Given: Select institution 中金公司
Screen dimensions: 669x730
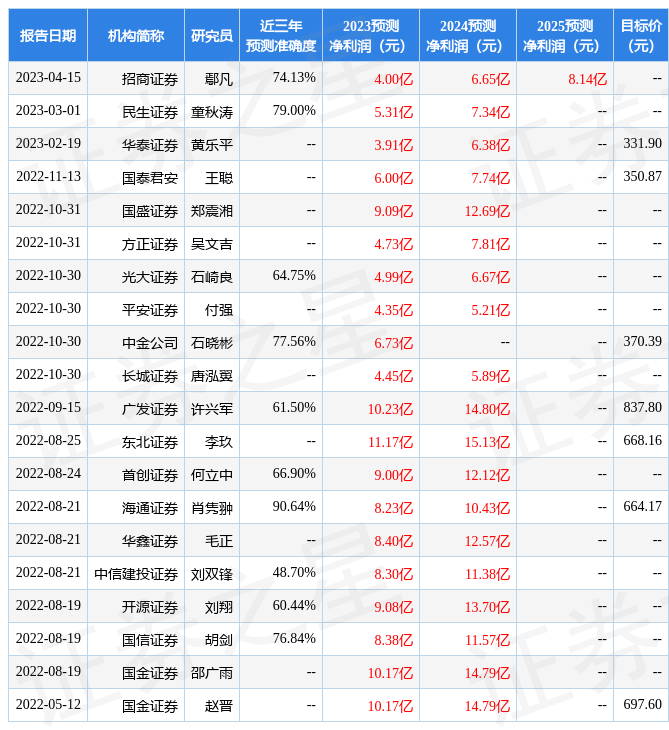Looking at the screenshot, I should [x=150, y=344].
